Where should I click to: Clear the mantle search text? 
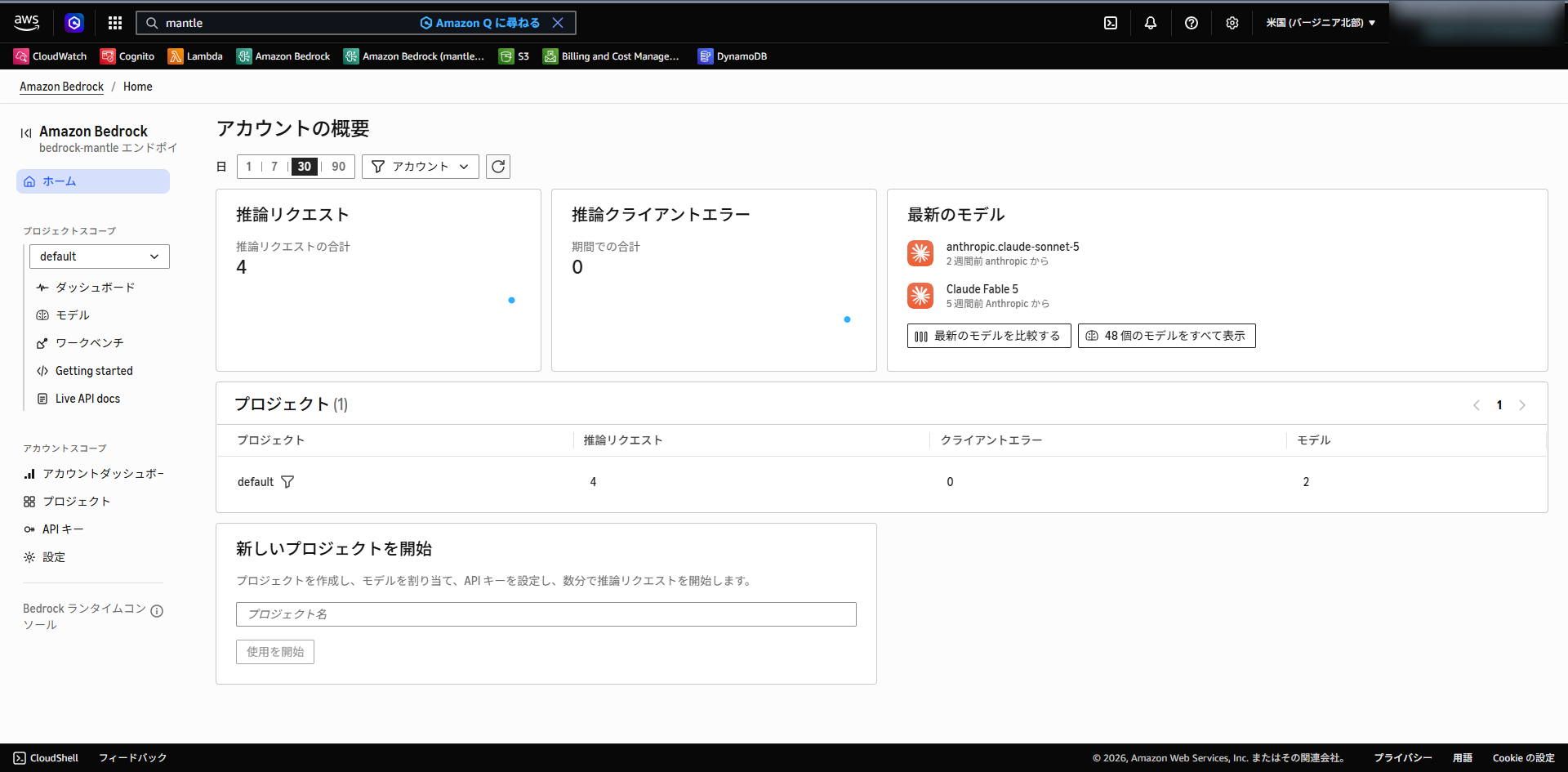tap(558, 23)
